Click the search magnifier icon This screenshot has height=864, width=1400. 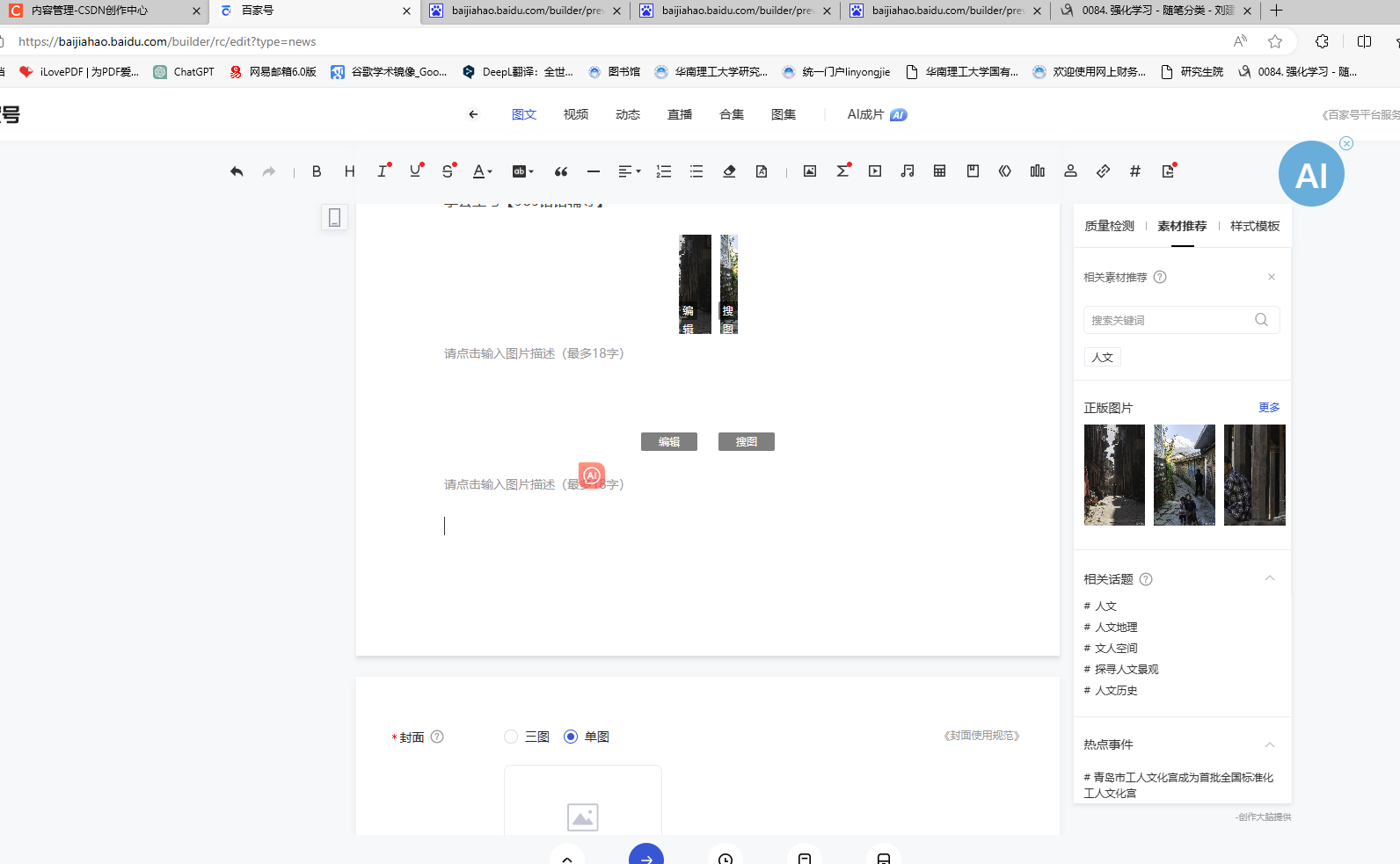[x=1261, y=320]
